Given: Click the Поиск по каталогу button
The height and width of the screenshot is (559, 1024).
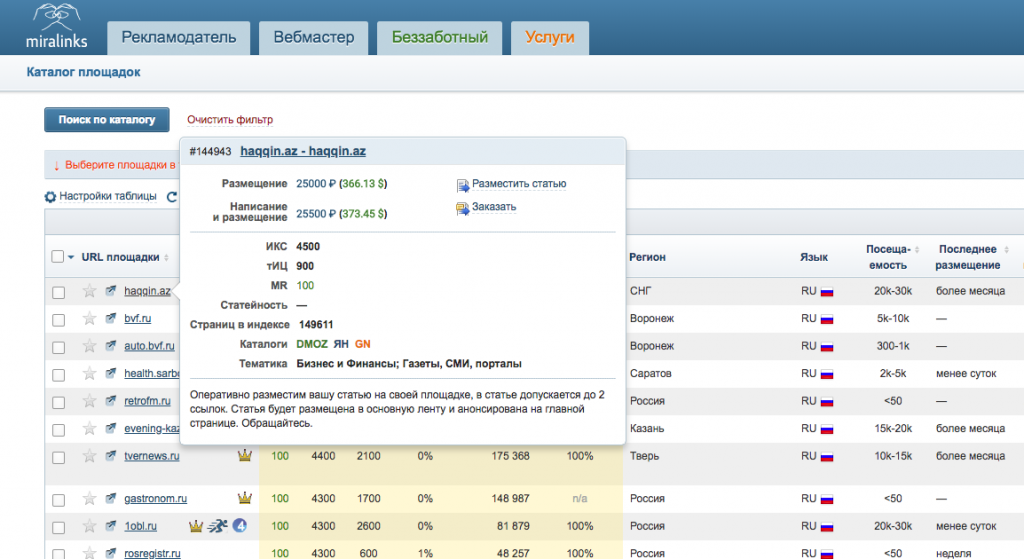Looking at the screenshot, I should (107, 120).
